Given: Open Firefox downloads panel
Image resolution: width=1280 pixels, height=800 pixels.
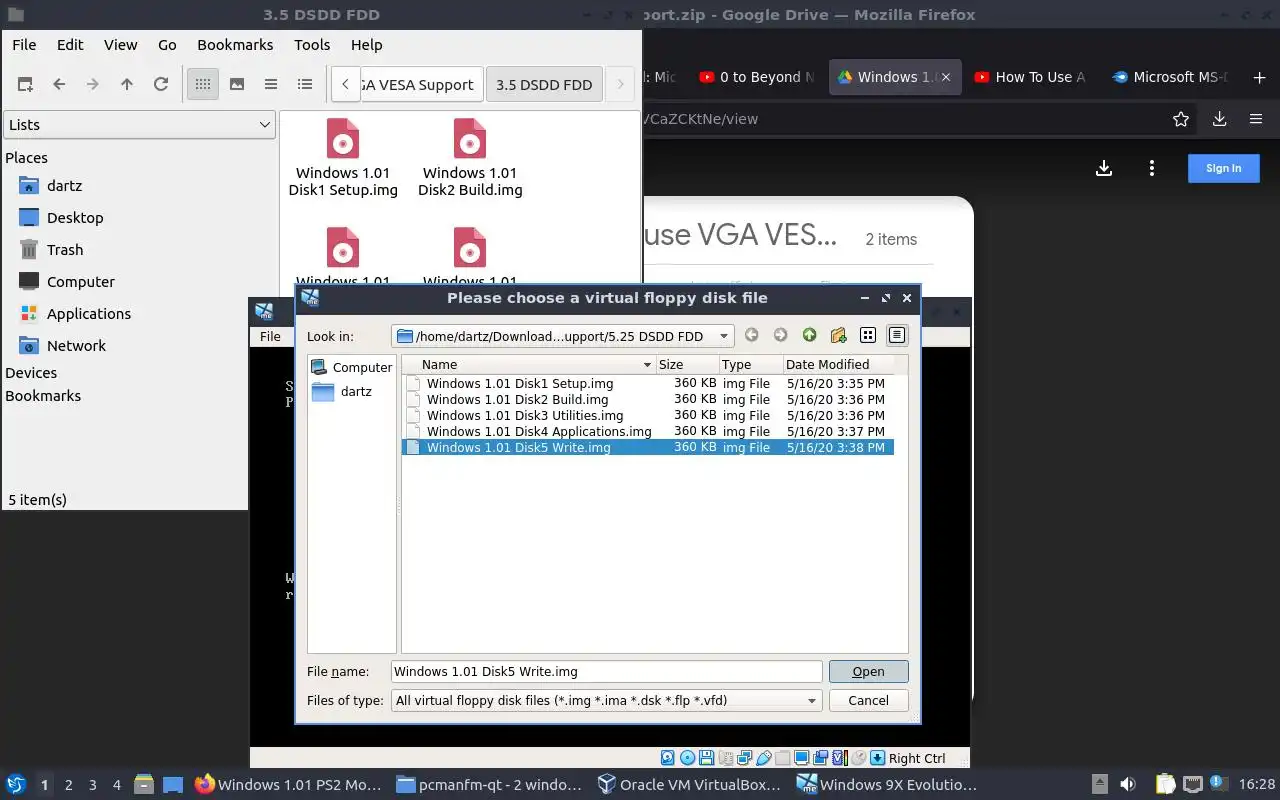Looking at the screenshot, I should (1219, 119).
